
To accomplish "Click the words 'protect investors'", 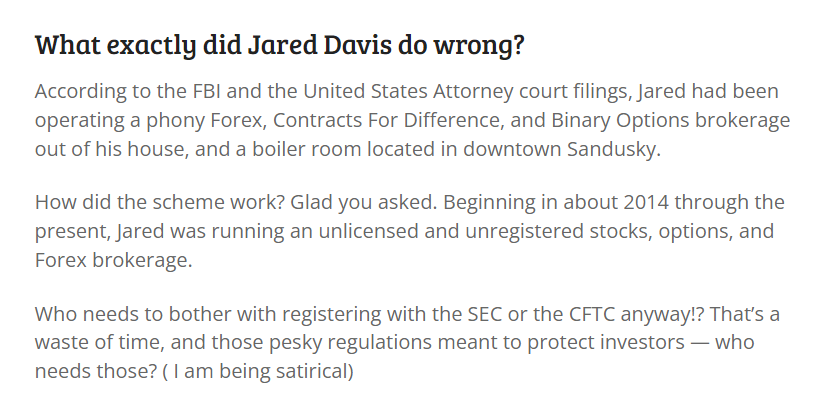I will 606,342.
